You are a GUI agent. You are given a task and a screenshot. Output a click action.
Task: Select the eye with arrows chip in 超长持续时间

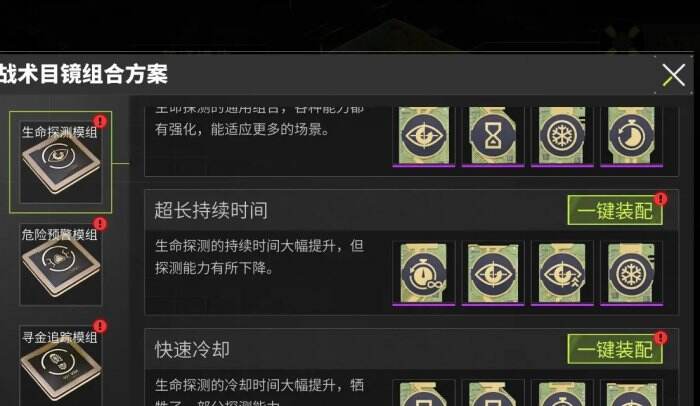[x=562, y=273]
